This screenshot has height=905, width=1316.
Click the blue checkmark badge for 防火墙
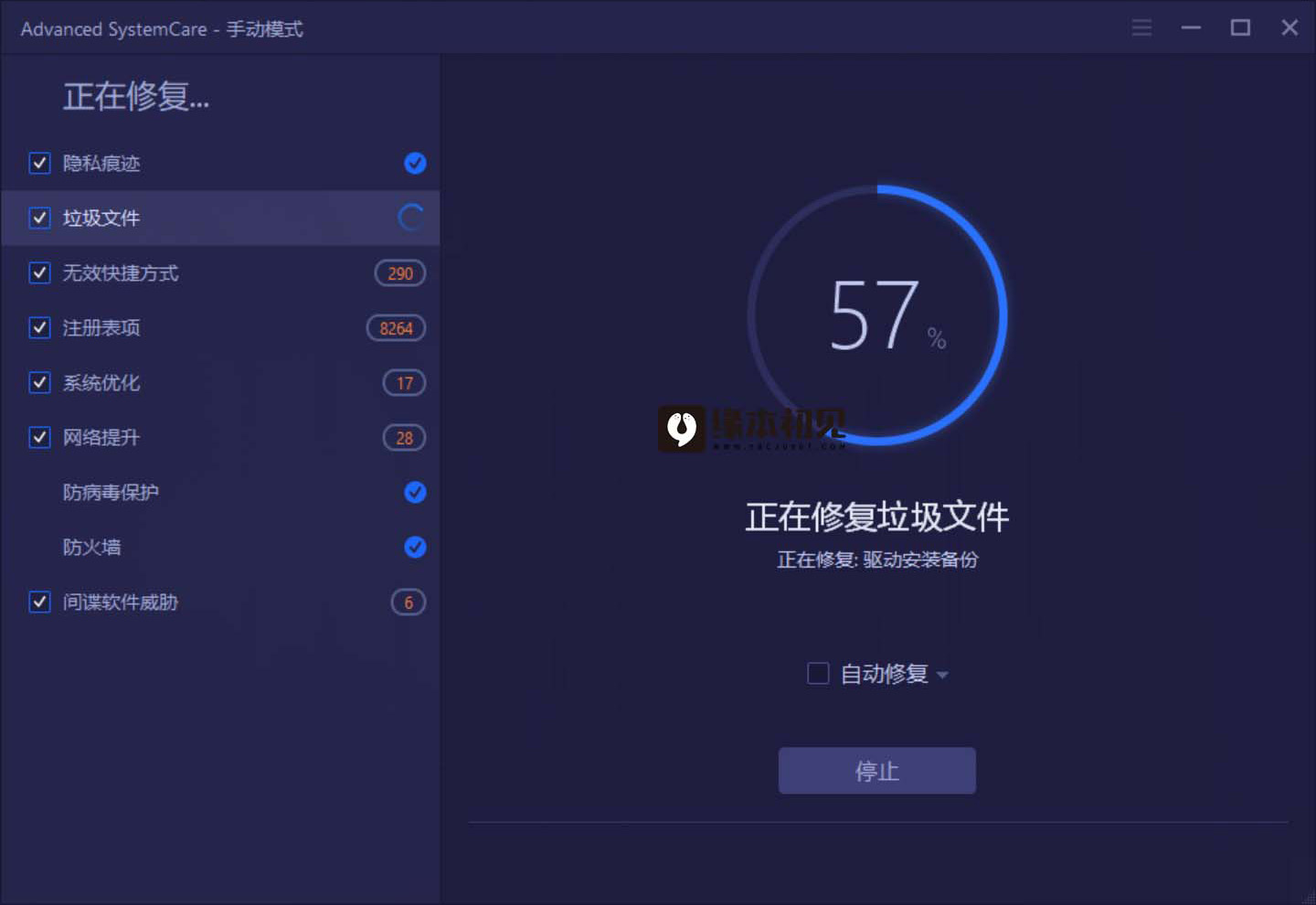tap(415, 547)
